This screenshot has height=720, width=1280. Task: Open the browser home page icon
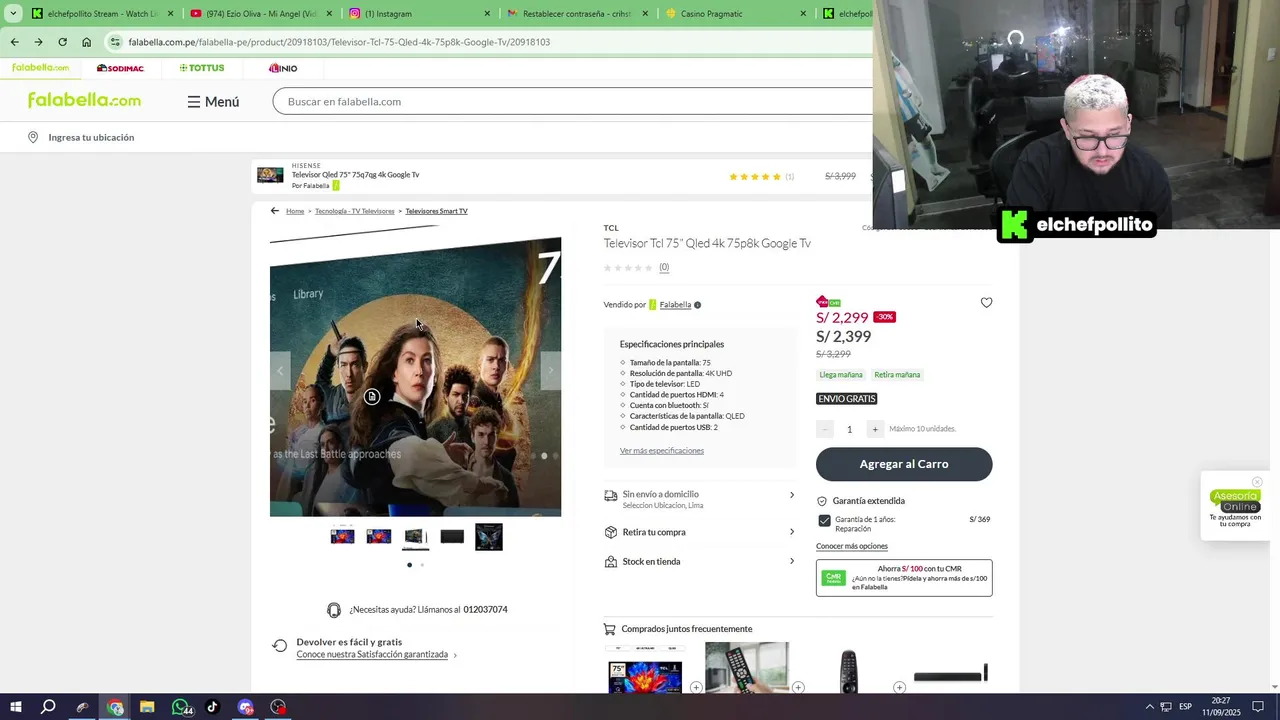(87, 42)
